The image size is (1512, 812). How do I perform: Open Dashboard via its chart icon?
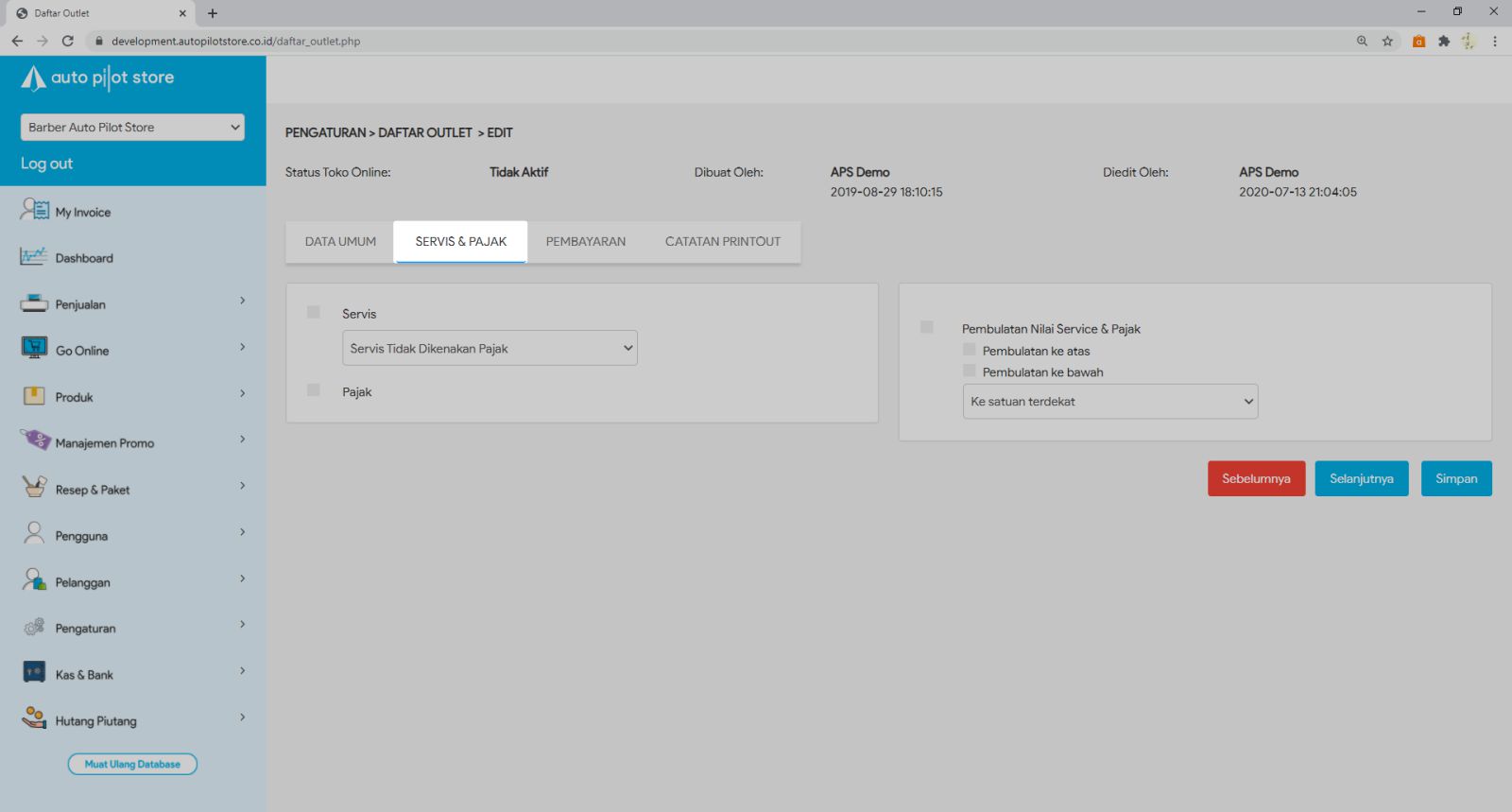point(34,256)
